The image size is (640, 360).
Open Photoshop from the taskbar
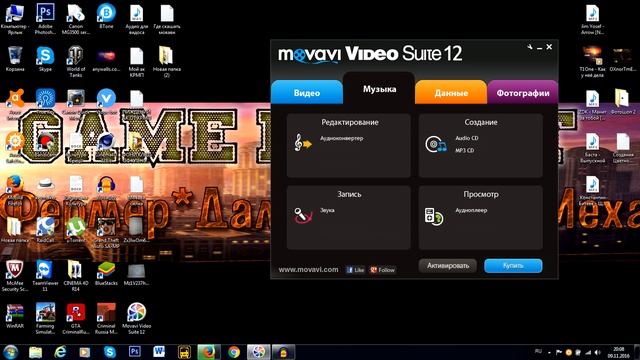point(134,351)
